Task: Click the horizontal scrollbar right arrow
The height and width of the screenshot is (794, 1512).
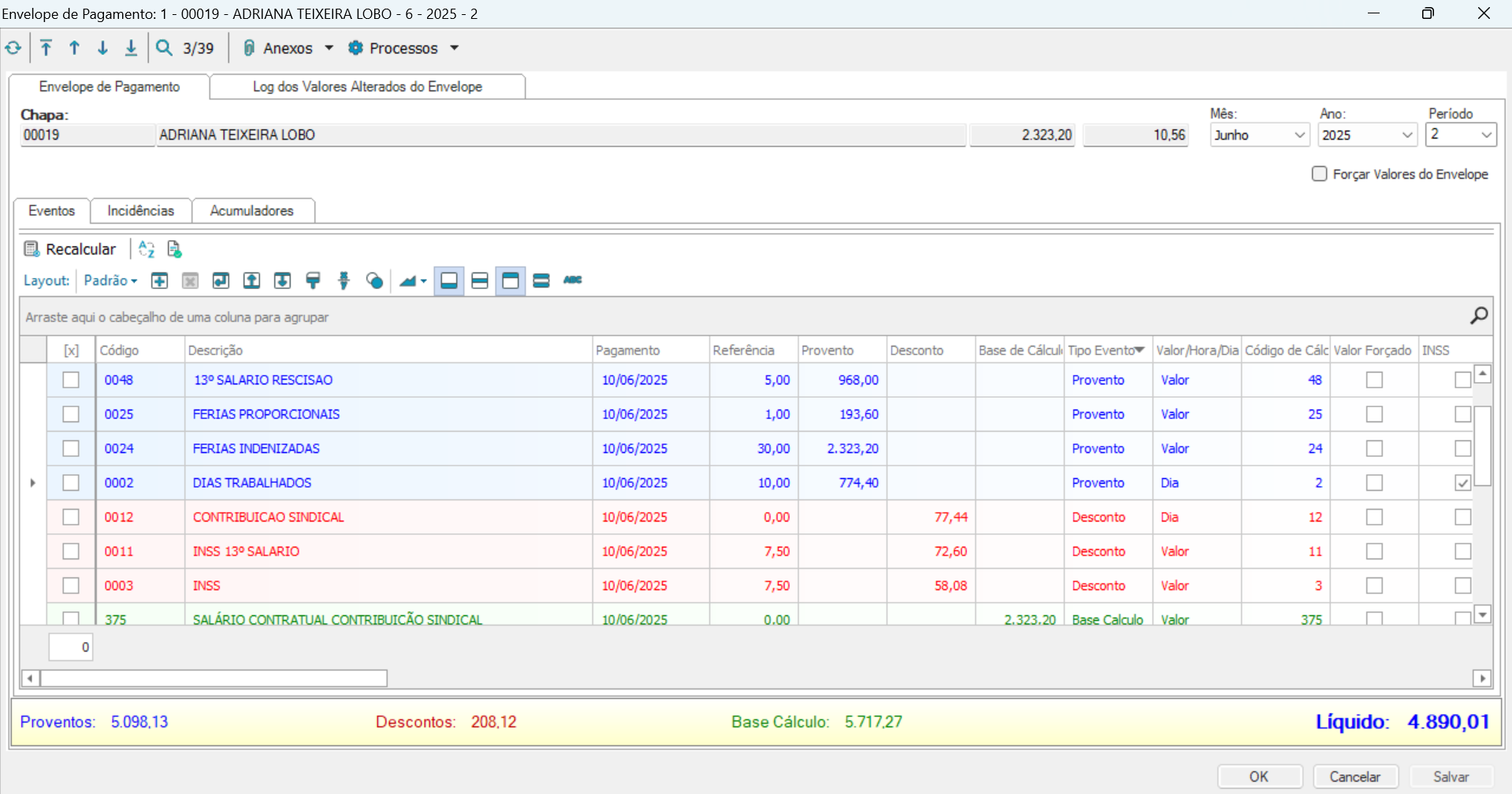Action: [x=1482, y=678]
